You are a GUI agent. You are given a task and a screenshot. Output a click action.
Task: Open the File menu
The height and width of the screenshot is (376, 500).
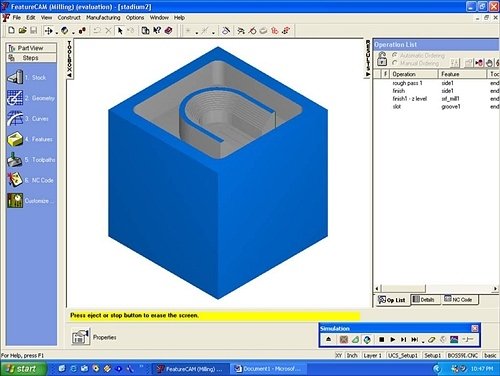pyautogui.click(x=17, y=17)
